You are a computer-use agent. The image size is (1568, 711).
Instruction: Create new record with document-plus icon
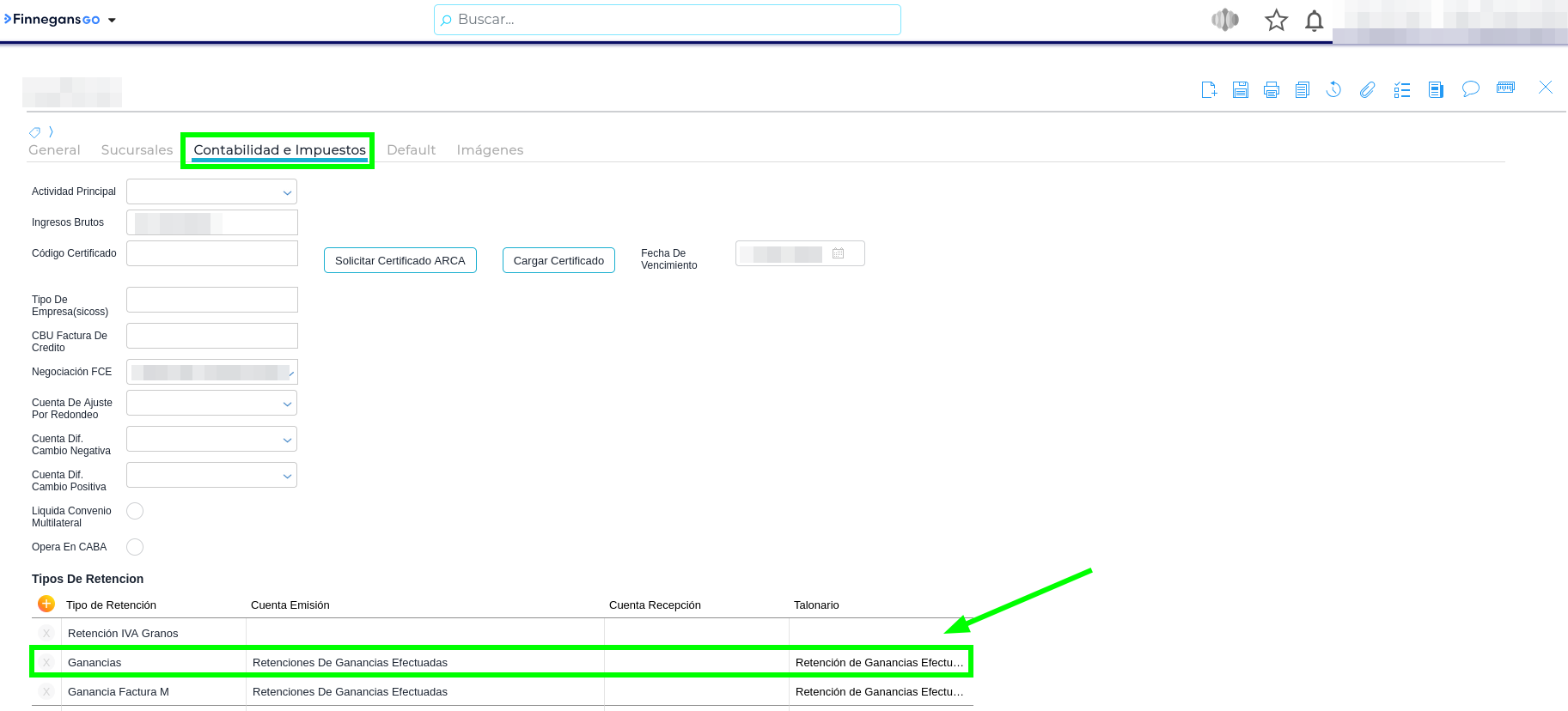[1209, 89]
